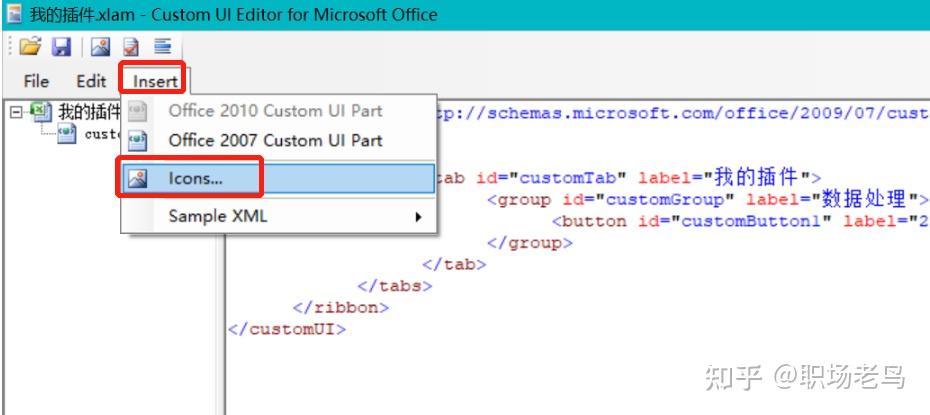Image resolution: width=930 pixels, height=415 pixels.
Task: Expand the Sample XML submenu arrow
Action: point(419,216)
